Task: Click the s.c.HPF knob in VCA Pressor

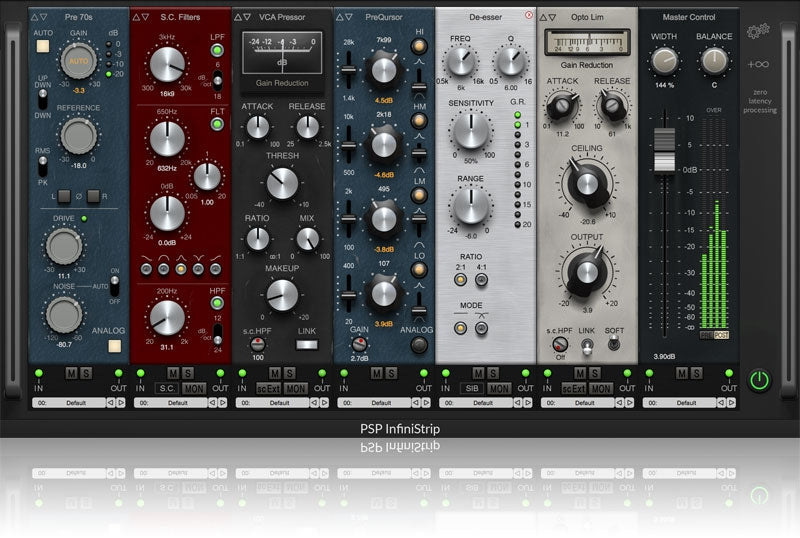Action: click(258, 344)
